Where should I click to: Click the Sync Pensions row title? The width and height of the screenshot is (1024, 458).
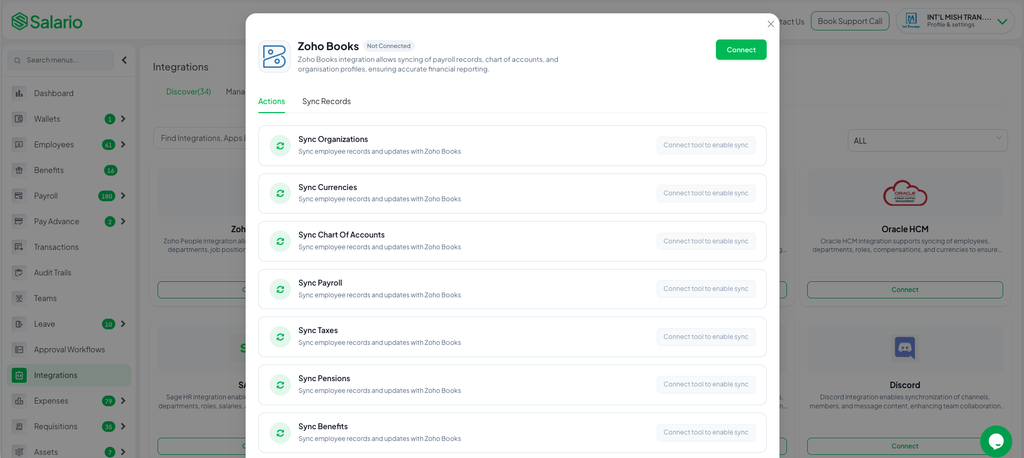point(324,378)
